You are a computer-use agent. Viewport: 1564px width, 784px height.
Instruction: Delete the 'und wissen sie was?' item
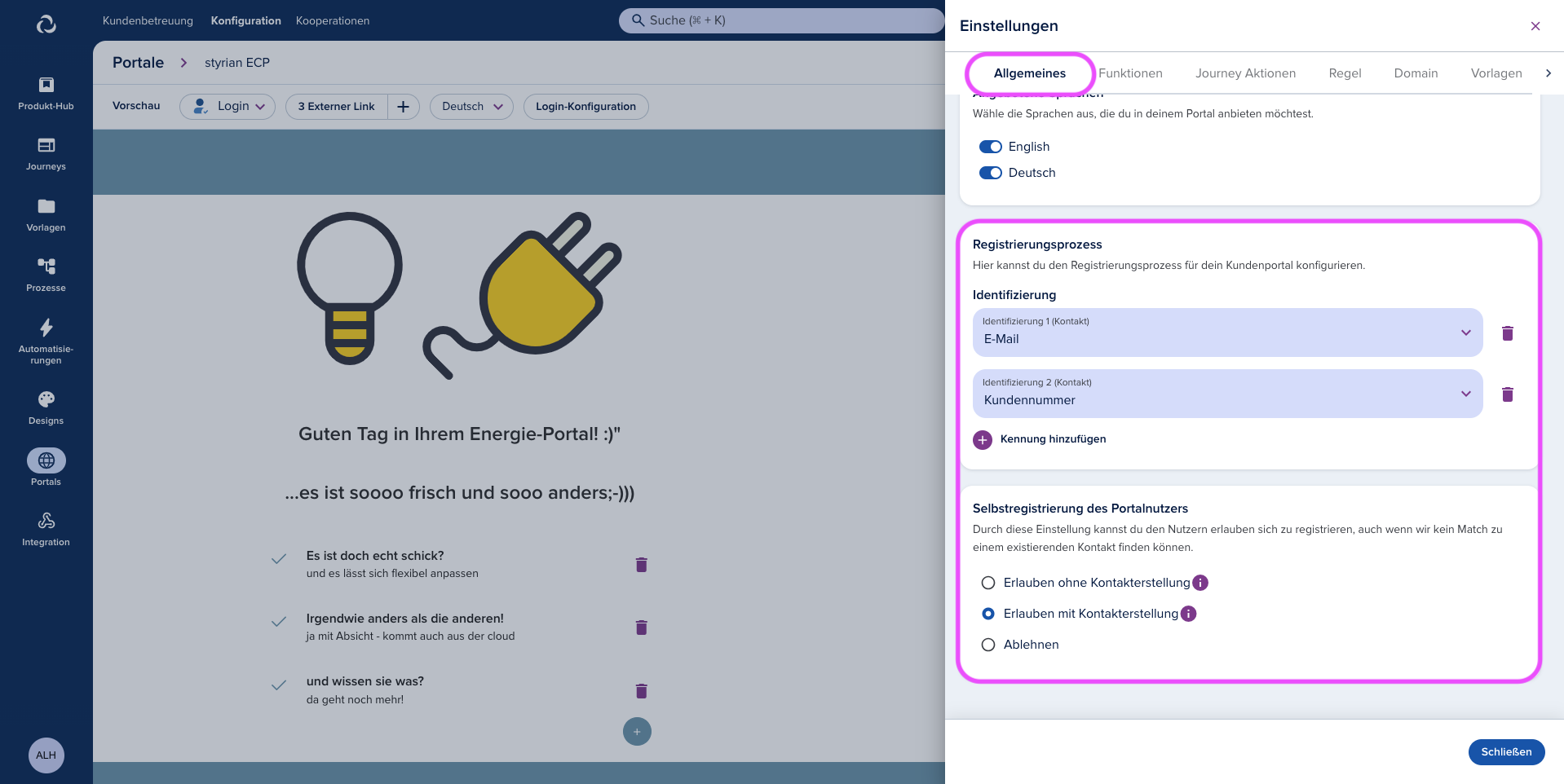(x=642, y=691)
